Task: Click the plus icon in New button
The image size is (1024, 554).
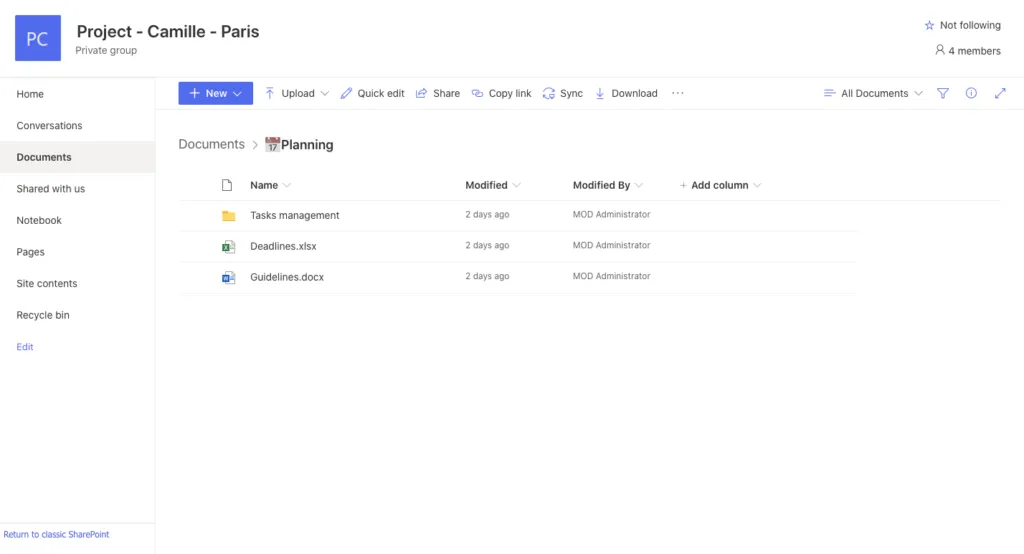Action: pos(195,93)
